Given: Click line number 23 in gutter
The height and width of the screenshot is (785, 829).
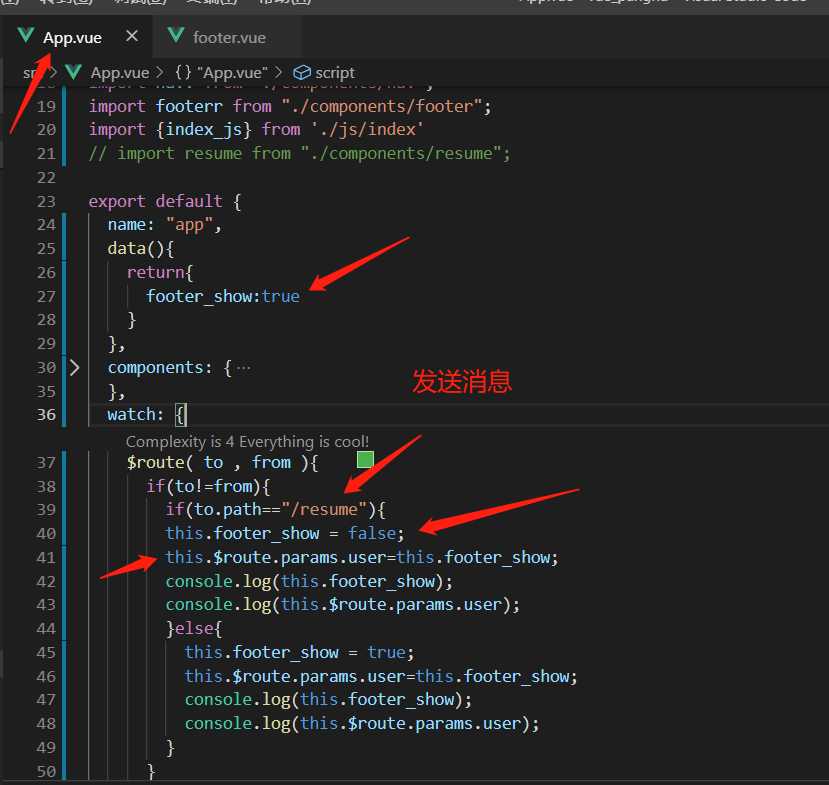Looking at the screenshot, I should coord(46,201).
